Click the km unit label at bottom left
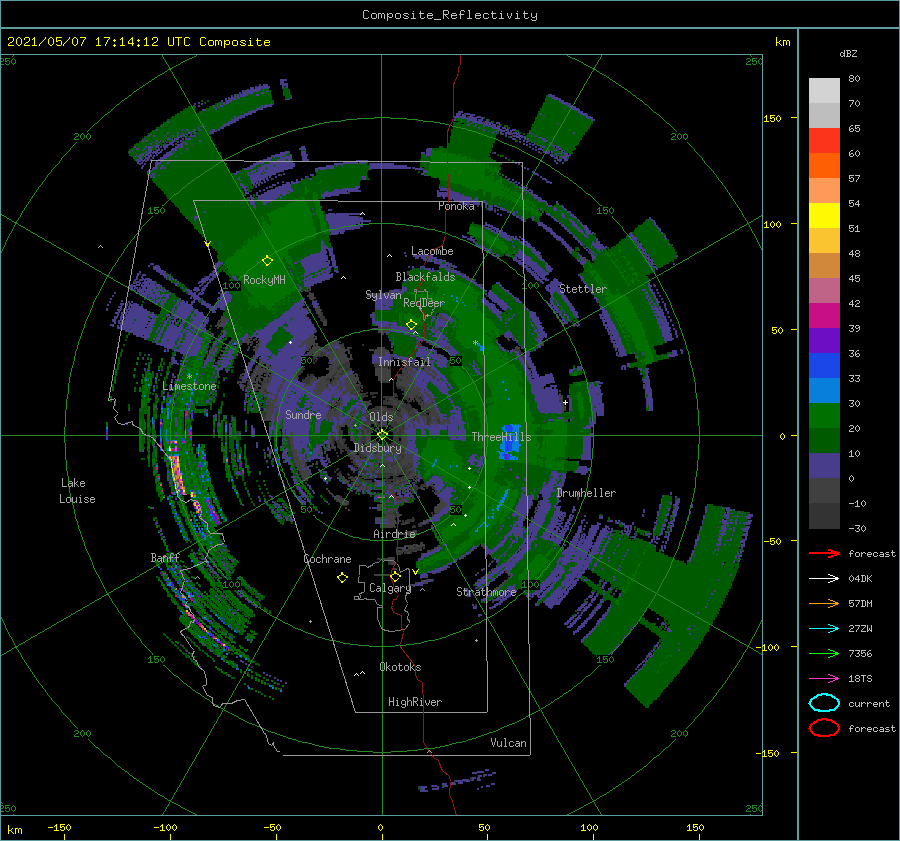900x841 pixels. coord(14,830)
